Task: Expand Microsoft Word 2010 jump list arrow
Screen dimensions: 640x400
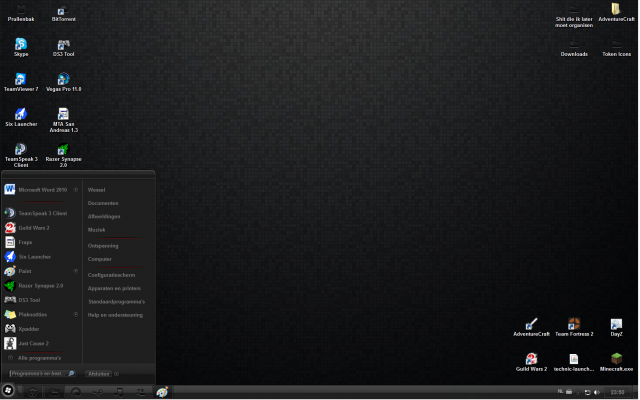Action: click(x=76, y=189)
